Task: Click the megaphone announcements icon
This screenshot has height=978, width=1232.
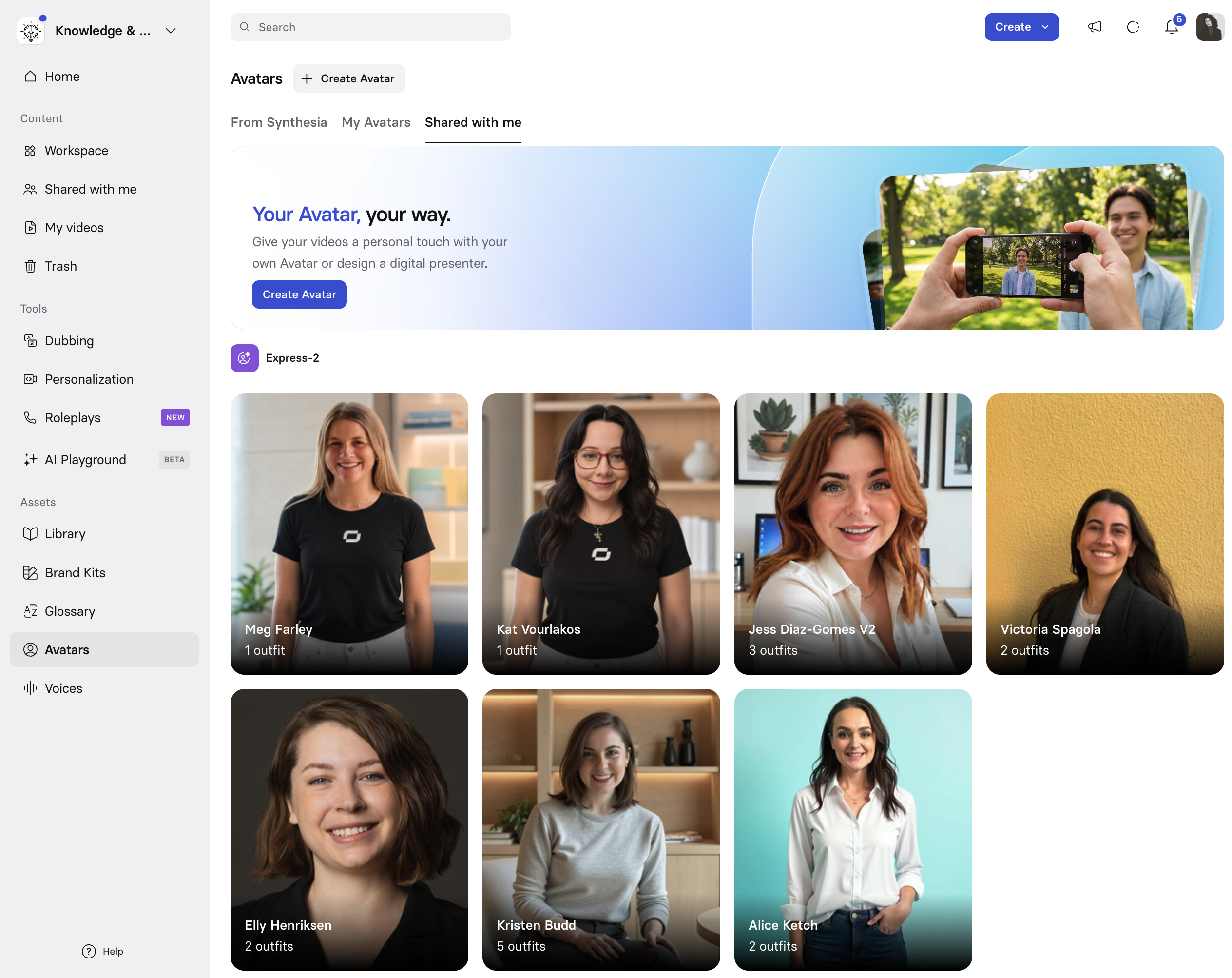Action: click(x=1094, y=27)
